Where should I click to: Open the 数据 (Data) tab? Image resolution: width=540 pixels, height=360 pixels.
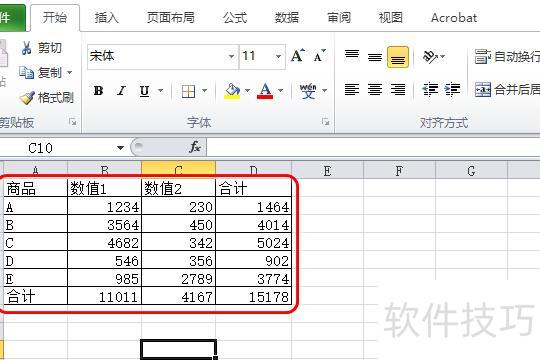[x=287, y=18]
